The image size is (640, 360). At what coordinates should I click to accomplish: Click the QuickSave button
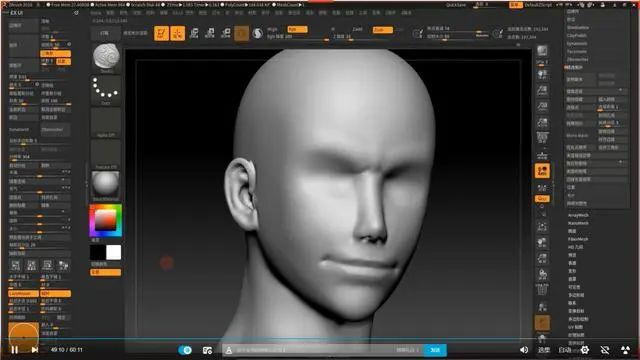pyautogui.click(x=456, y=5)
